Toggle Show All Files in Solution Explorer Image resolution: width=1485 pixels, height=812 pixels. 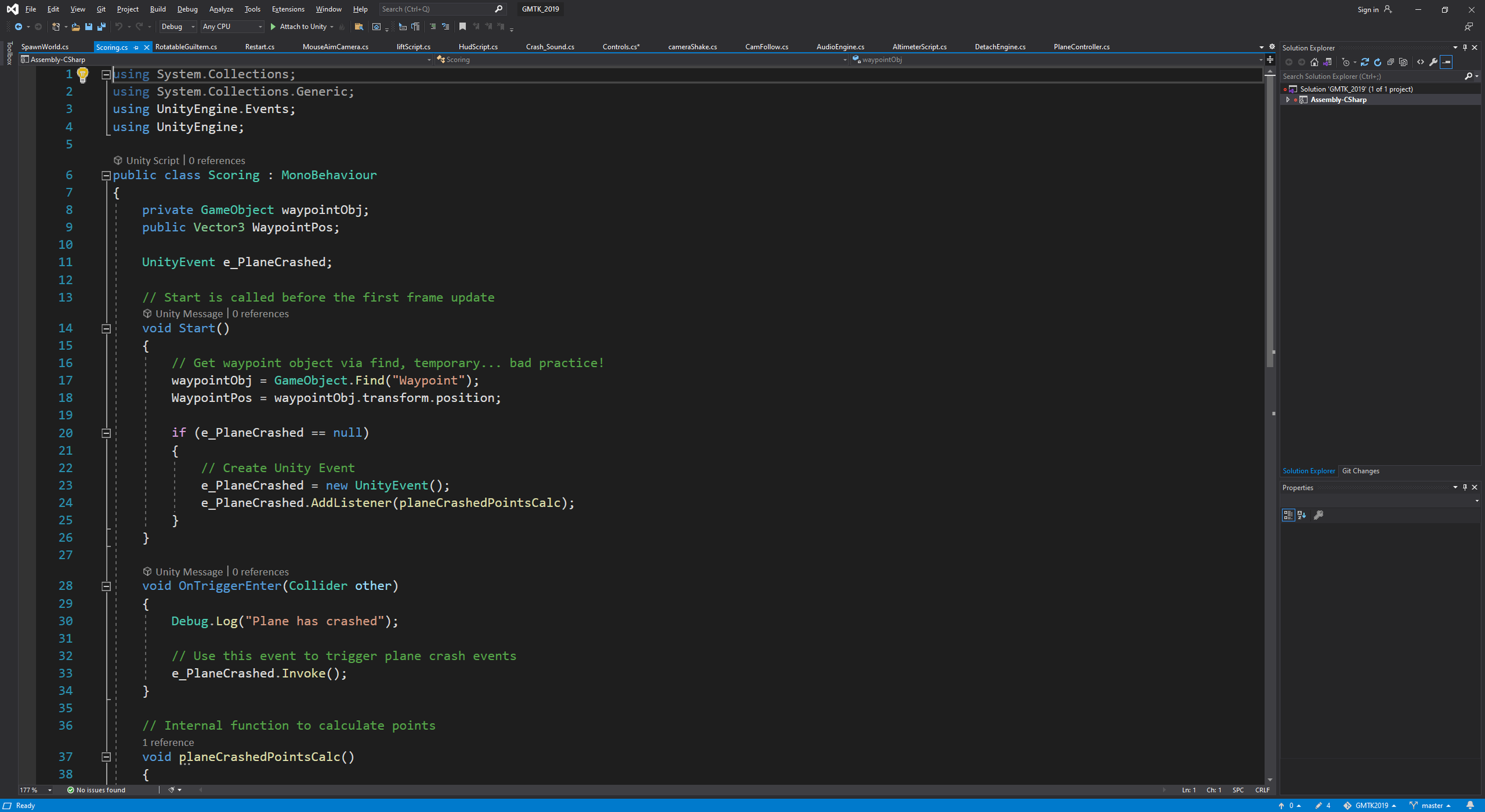click(1403, 62)
